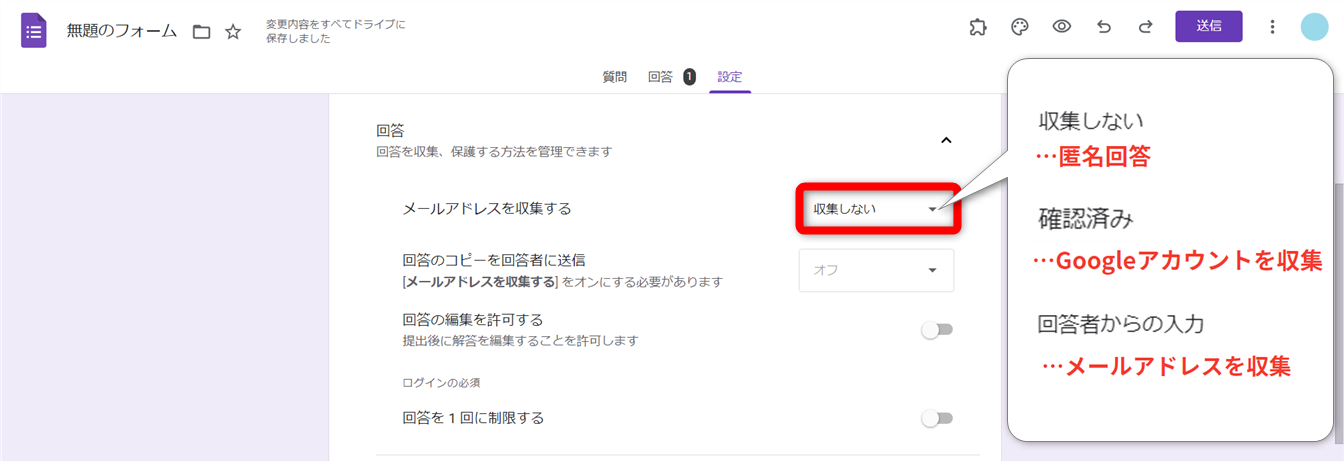Viewport: 1344px width, 461px height.
Task: Click the 送信 send button
Action: (x=1208, y=27)
